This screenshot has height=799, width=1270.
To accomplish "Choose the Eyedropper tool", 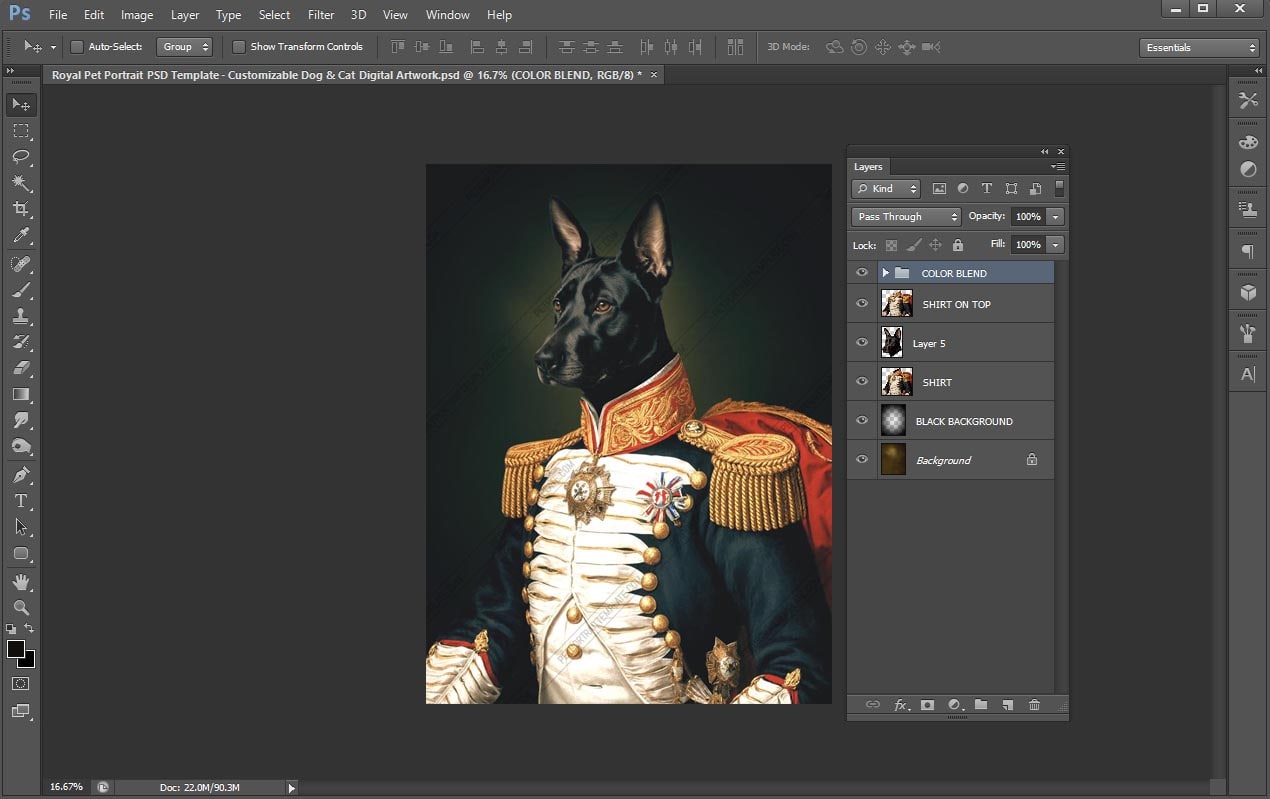I will [21, 236].
